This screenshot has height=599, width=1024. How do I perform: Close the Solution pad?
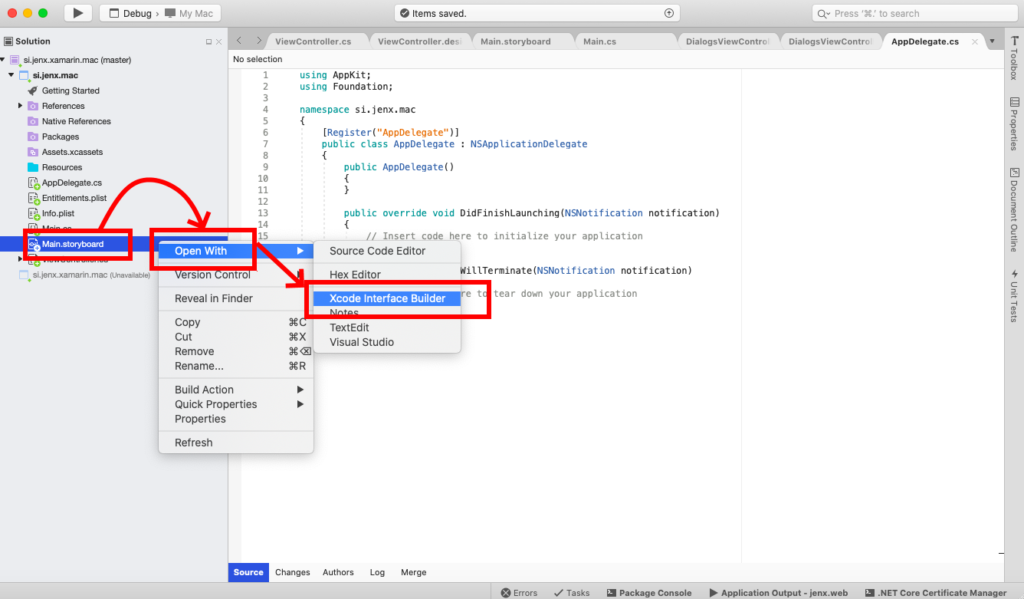click(219, 42)
